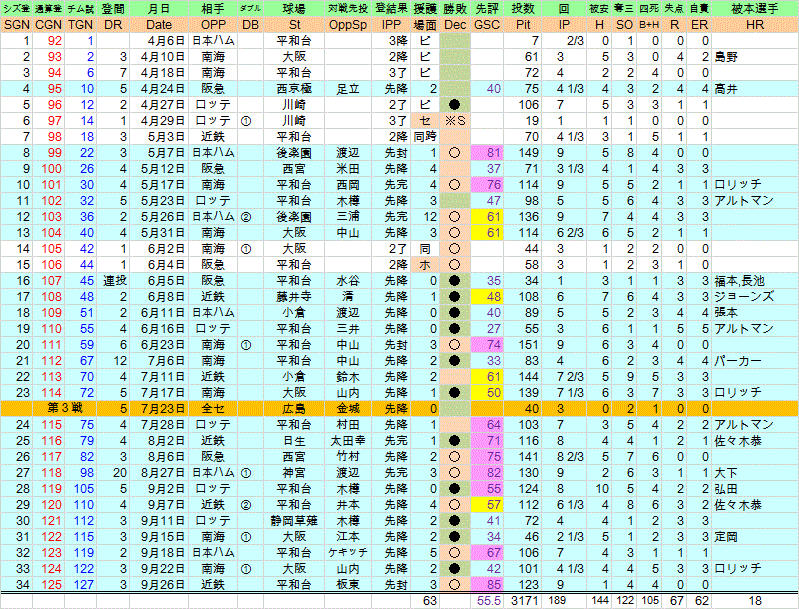
Task: Select the HR column header
Action: point(754,24)
